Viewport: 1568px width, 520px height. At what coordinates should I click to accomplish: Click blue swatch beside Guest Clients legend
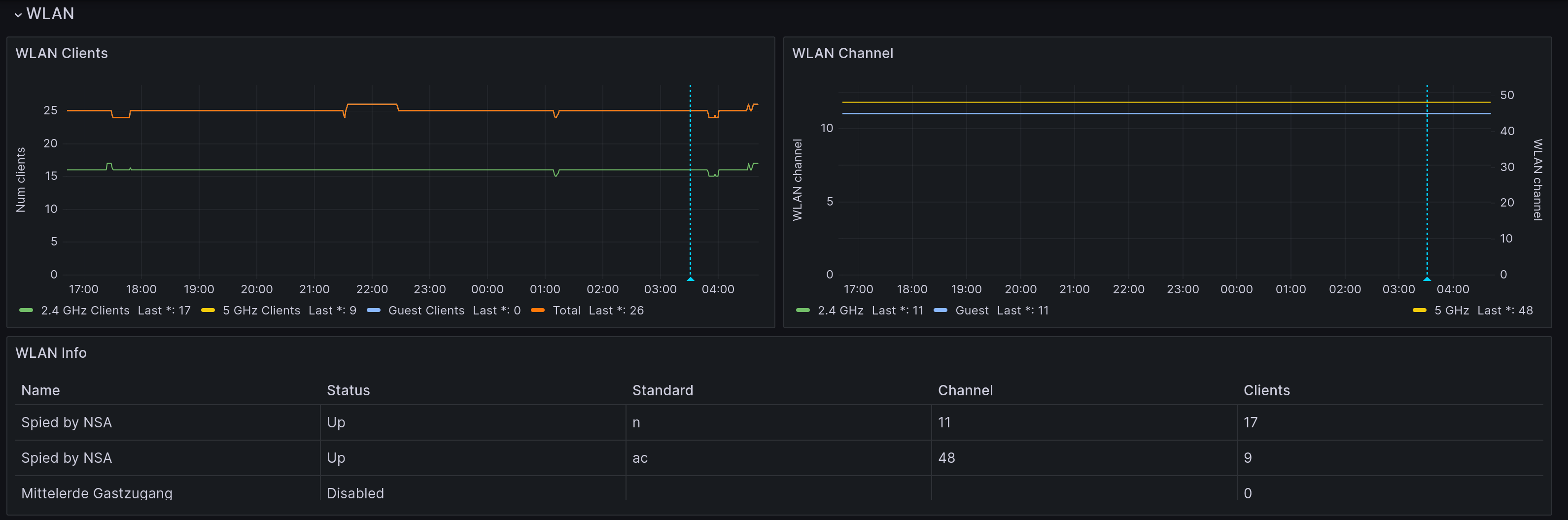(x=374, y=311)
